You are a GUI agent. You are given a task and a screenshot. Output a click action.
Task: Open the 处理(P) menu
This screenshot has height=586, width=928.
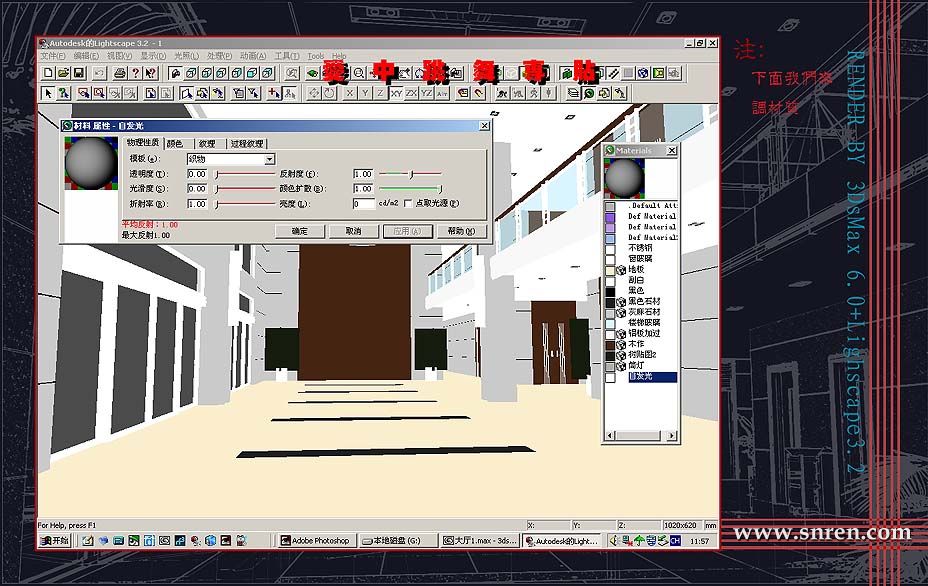tap(220, 56)
